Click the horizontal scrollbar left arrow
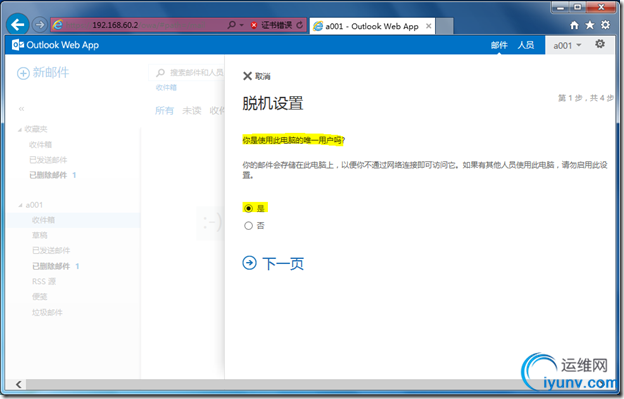Screen dimensions: 624x399 coord(18,384)
